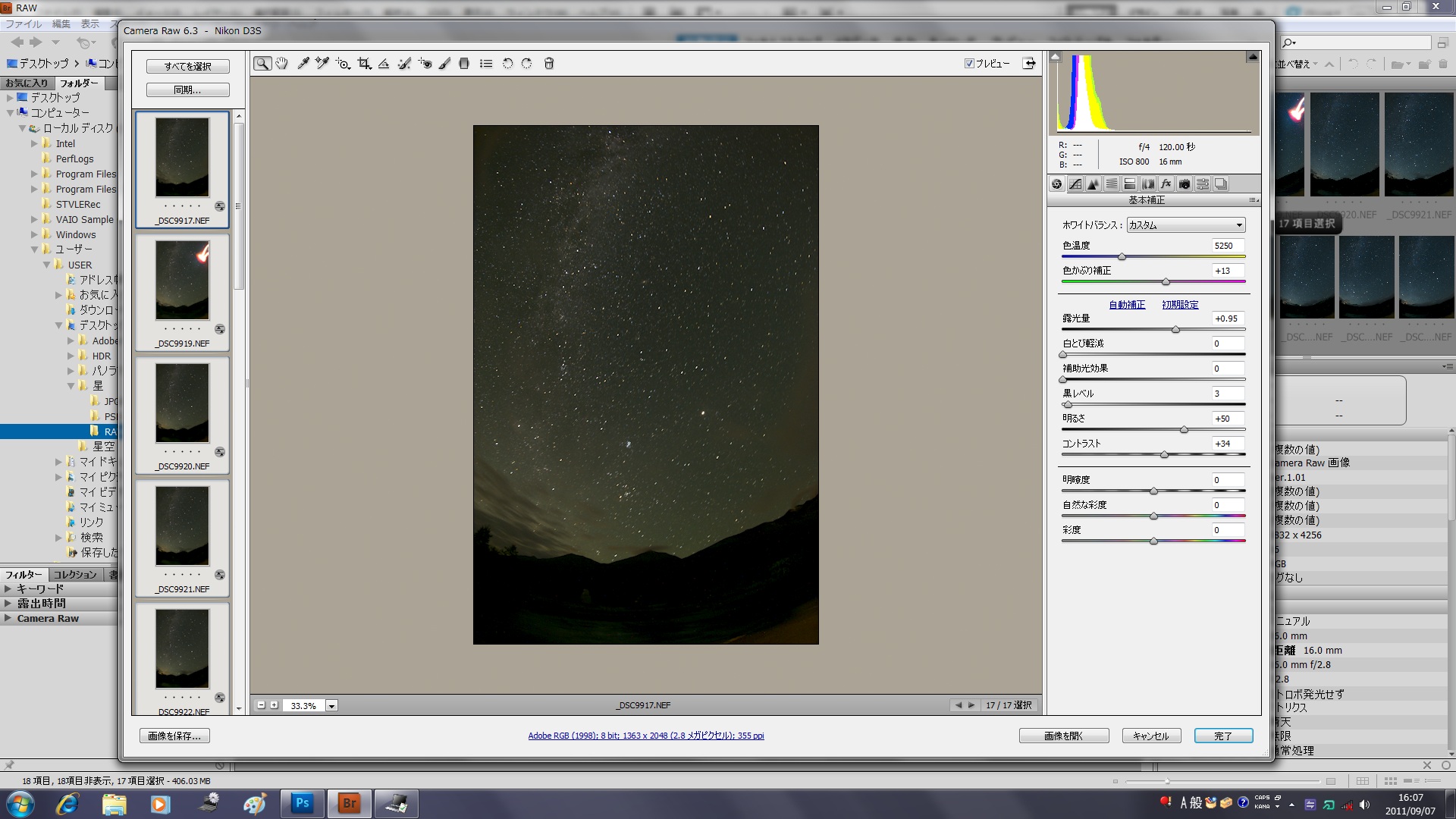The width and height of the screenshot is (1456, 819).
Task: Click the 自動補正 link
Action: (1127, 305)
